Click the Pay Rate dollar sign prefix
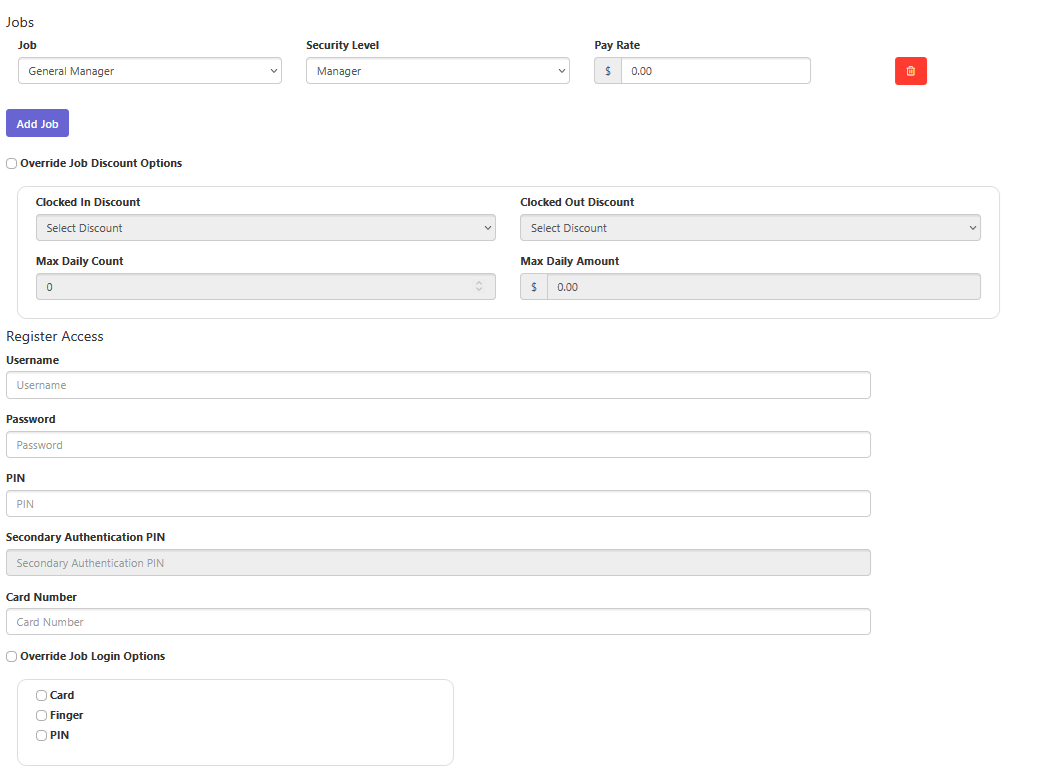Screen dimensions: 1048x776 click(x=608, y=71)
